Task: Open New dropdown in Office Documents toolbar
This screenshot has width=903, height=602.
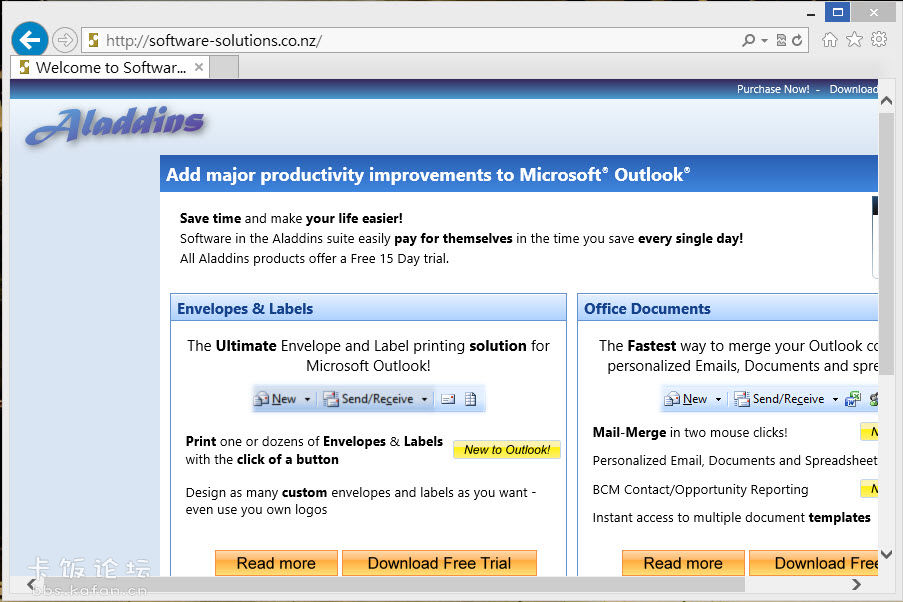Action: (718, 399)
